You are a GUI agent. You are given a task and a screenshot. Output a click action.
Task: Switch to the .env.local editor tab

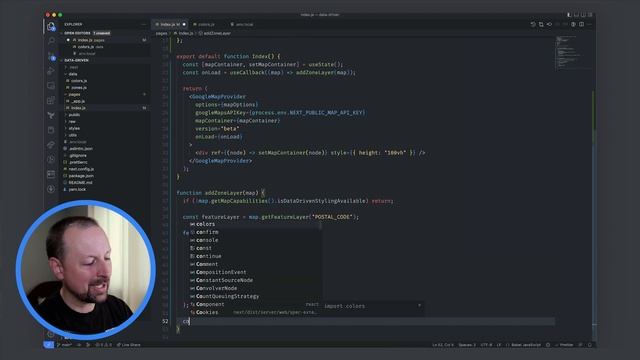[x=244, y=24]
